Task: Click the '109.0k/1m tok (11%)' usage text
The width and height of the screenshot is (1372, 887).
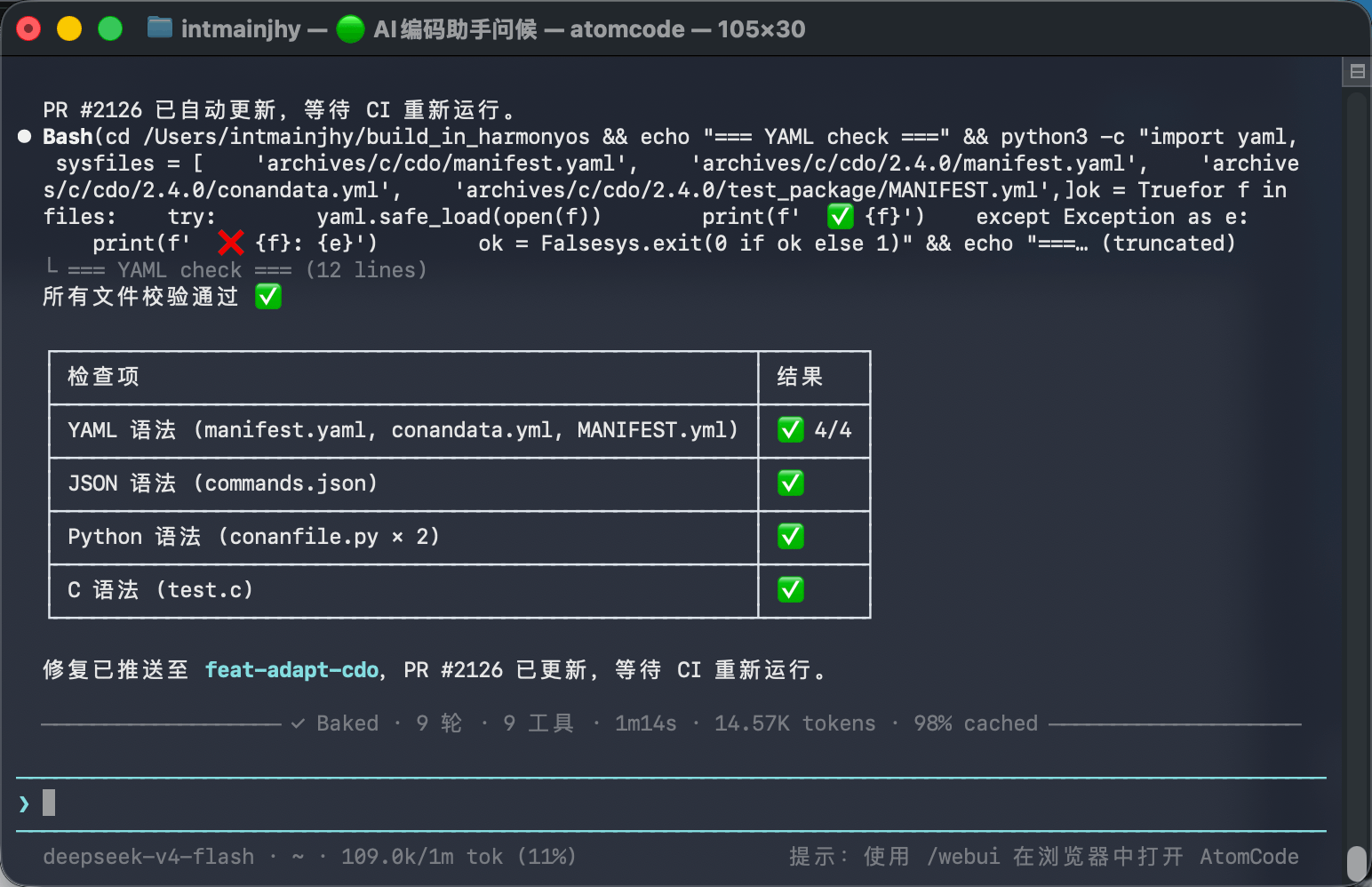Action: [459, 857]
